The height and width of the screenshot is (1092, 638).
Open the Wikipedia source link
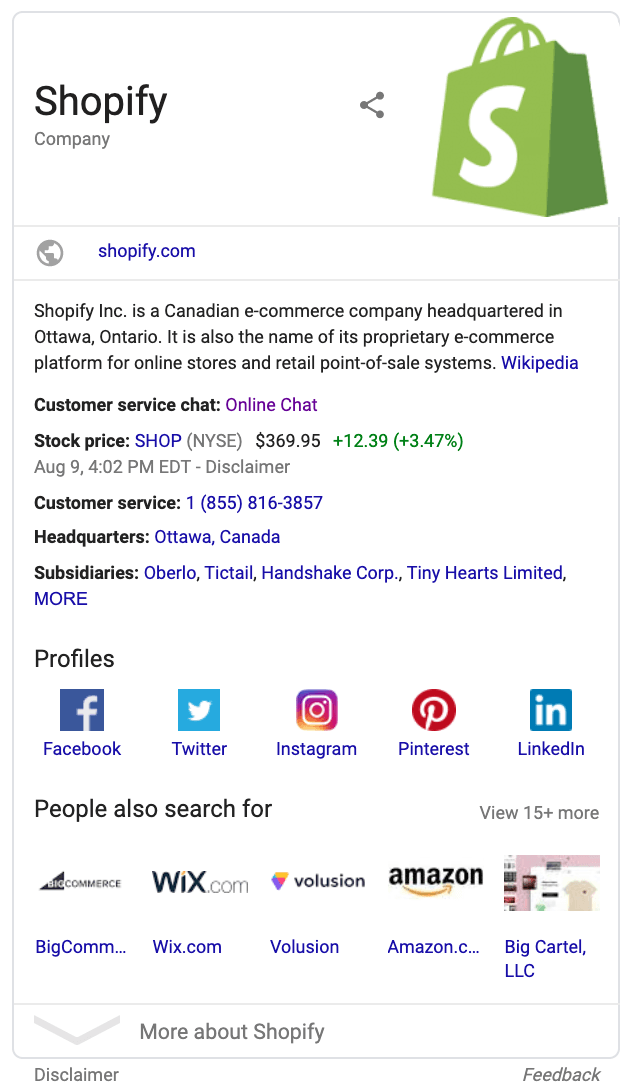coord(540,363)
